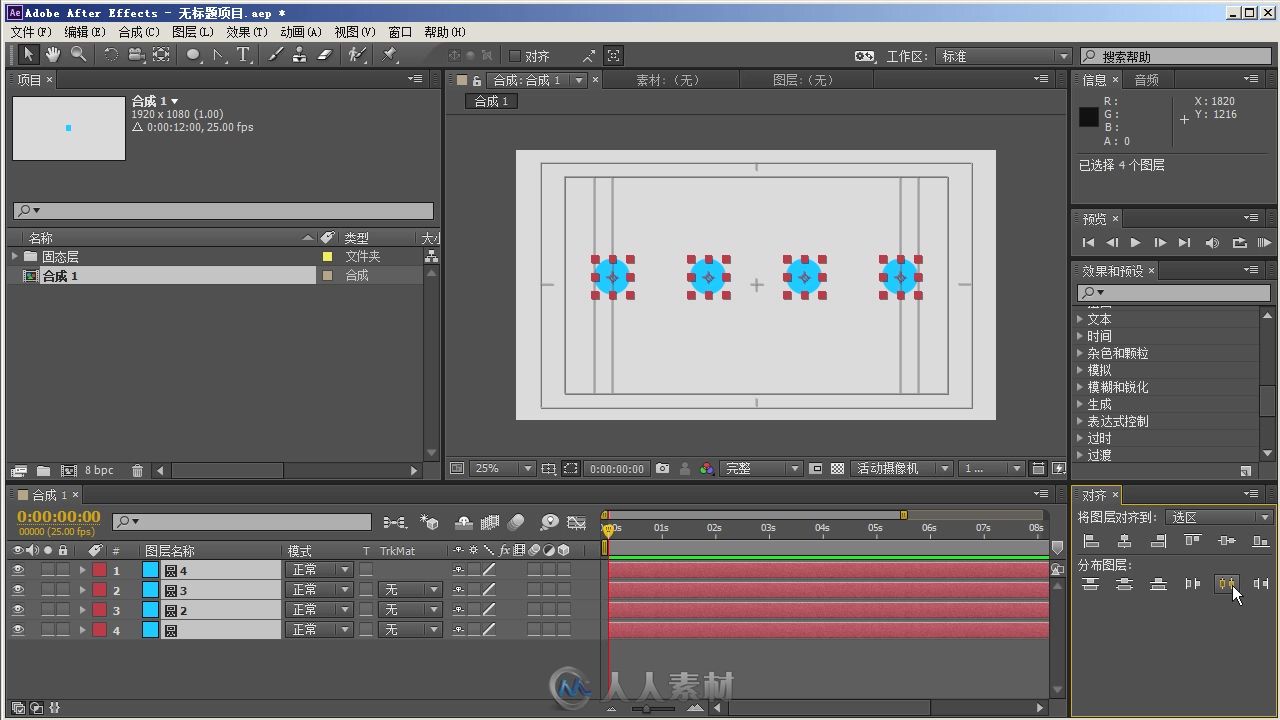This screenshot has height=720, width=1280.
Task: Select the Type text tool
Action: pyautogui.click(x=243, y=55)
